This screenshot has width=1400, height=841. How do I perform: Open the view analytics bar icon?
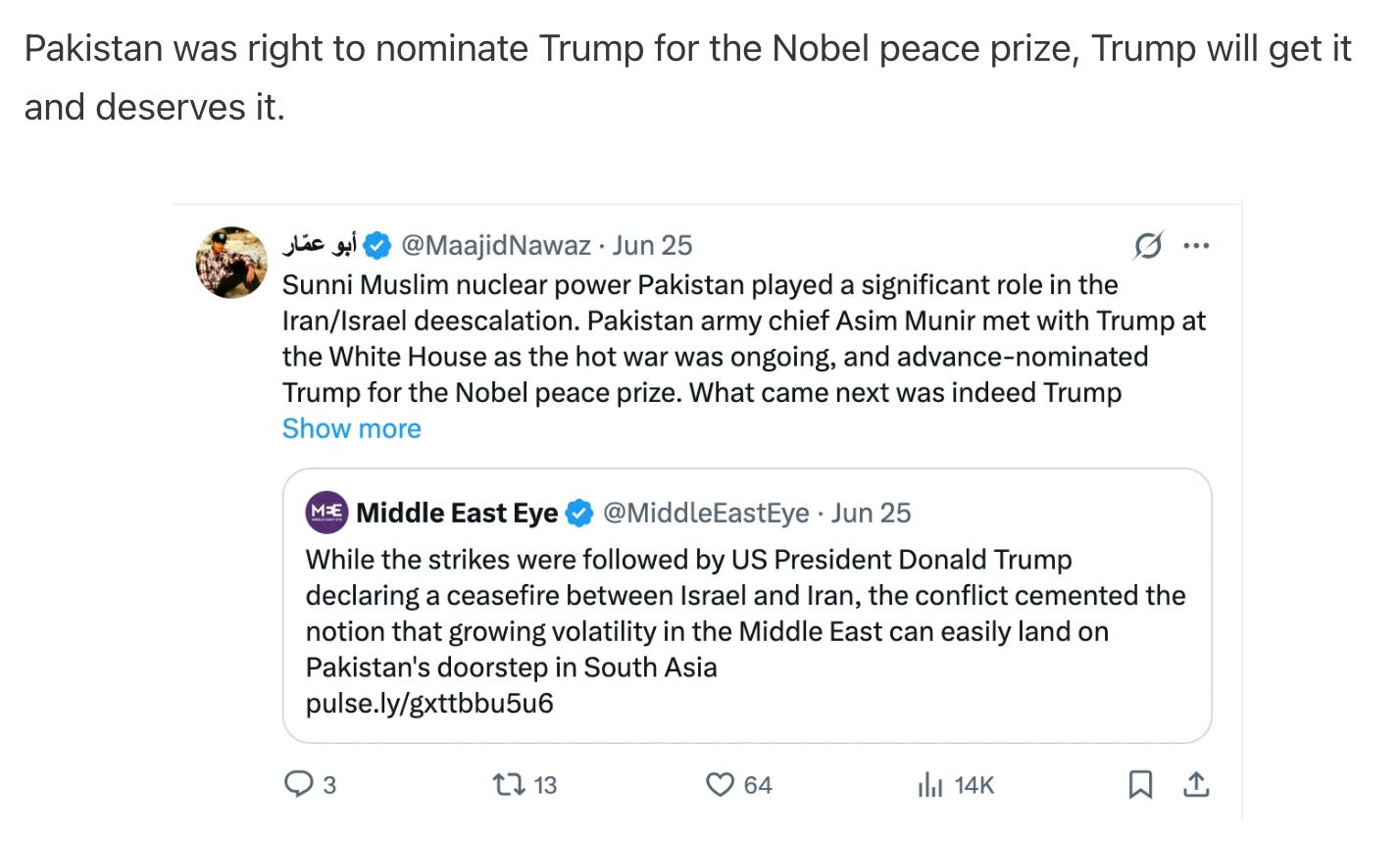click(x=929, y=784)
